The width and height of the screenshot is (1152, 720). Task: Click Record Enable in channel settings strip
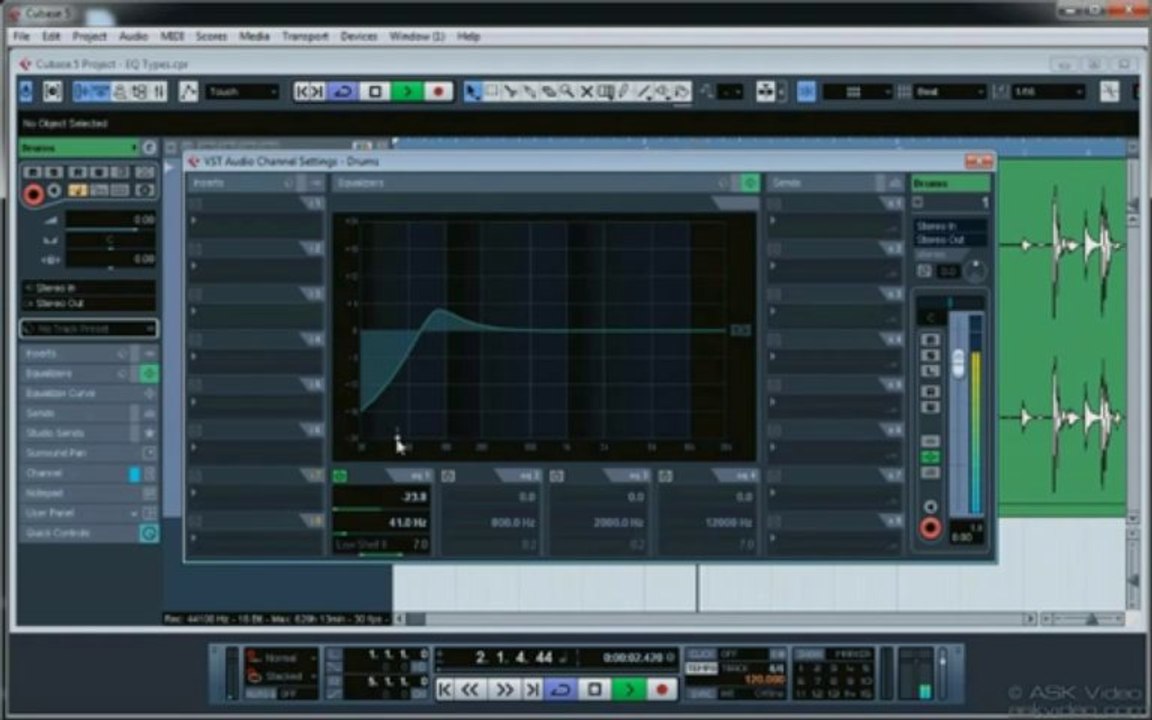pyautogui.click(x=930, y=528)
